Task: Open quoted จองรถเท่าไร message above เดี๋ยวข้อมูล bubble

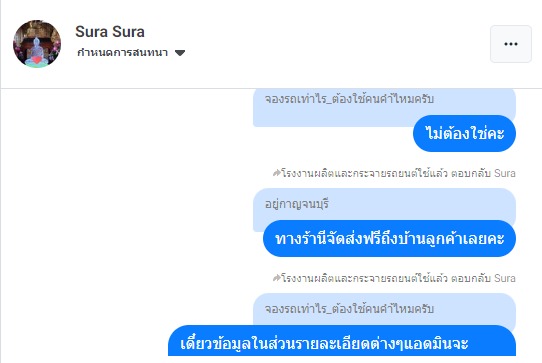Action: 384,310
